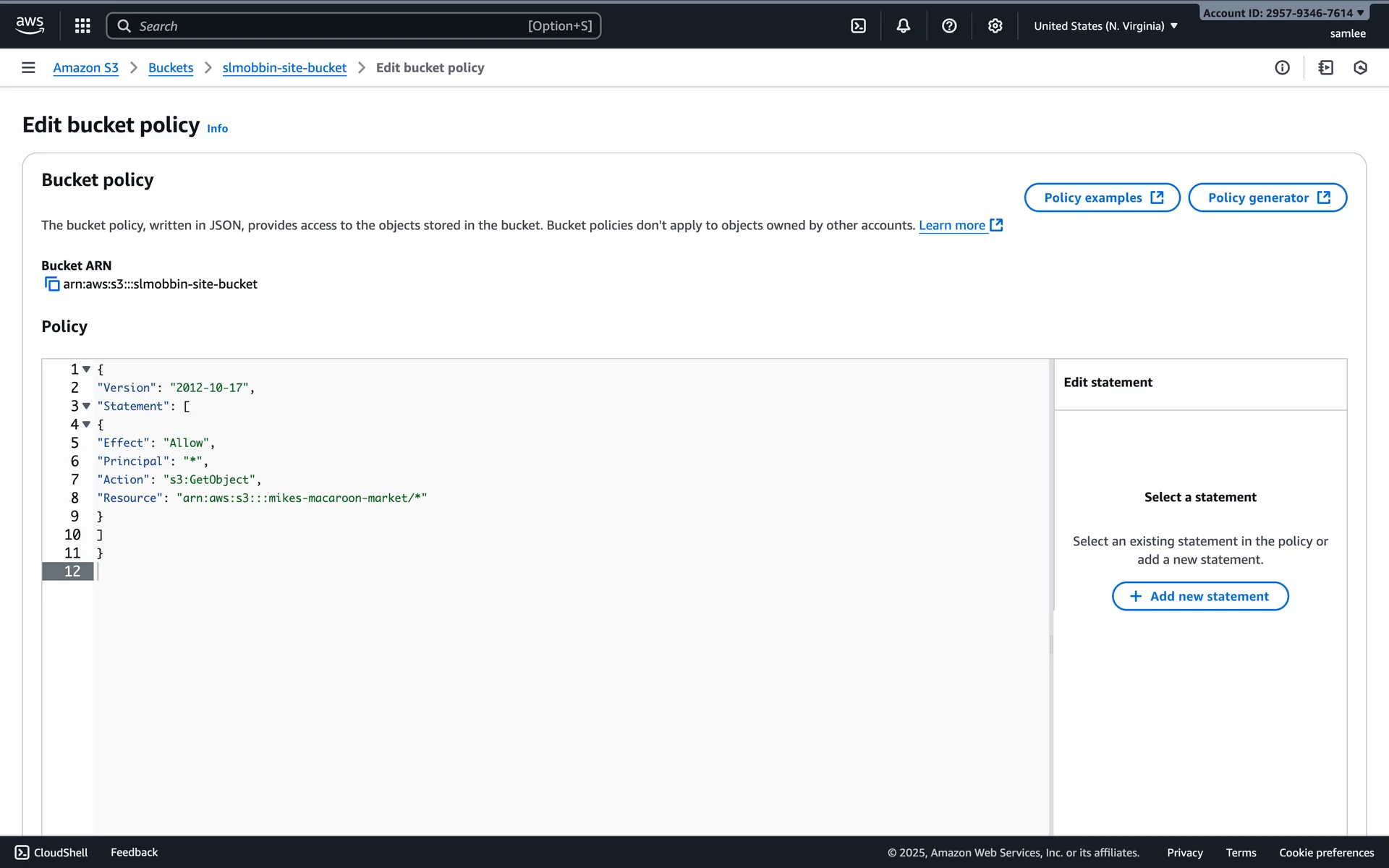This screenshot has height=868, width=1389.
Task: Go to the Buckets breadcrumb
Action: (171, 67)
